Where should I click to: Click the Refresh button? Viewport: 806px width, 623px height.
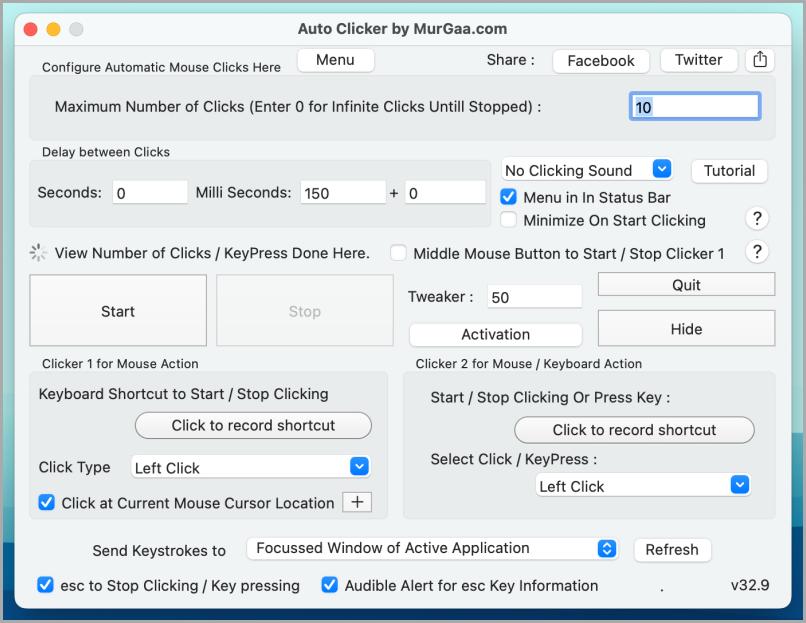coord(672,549)
